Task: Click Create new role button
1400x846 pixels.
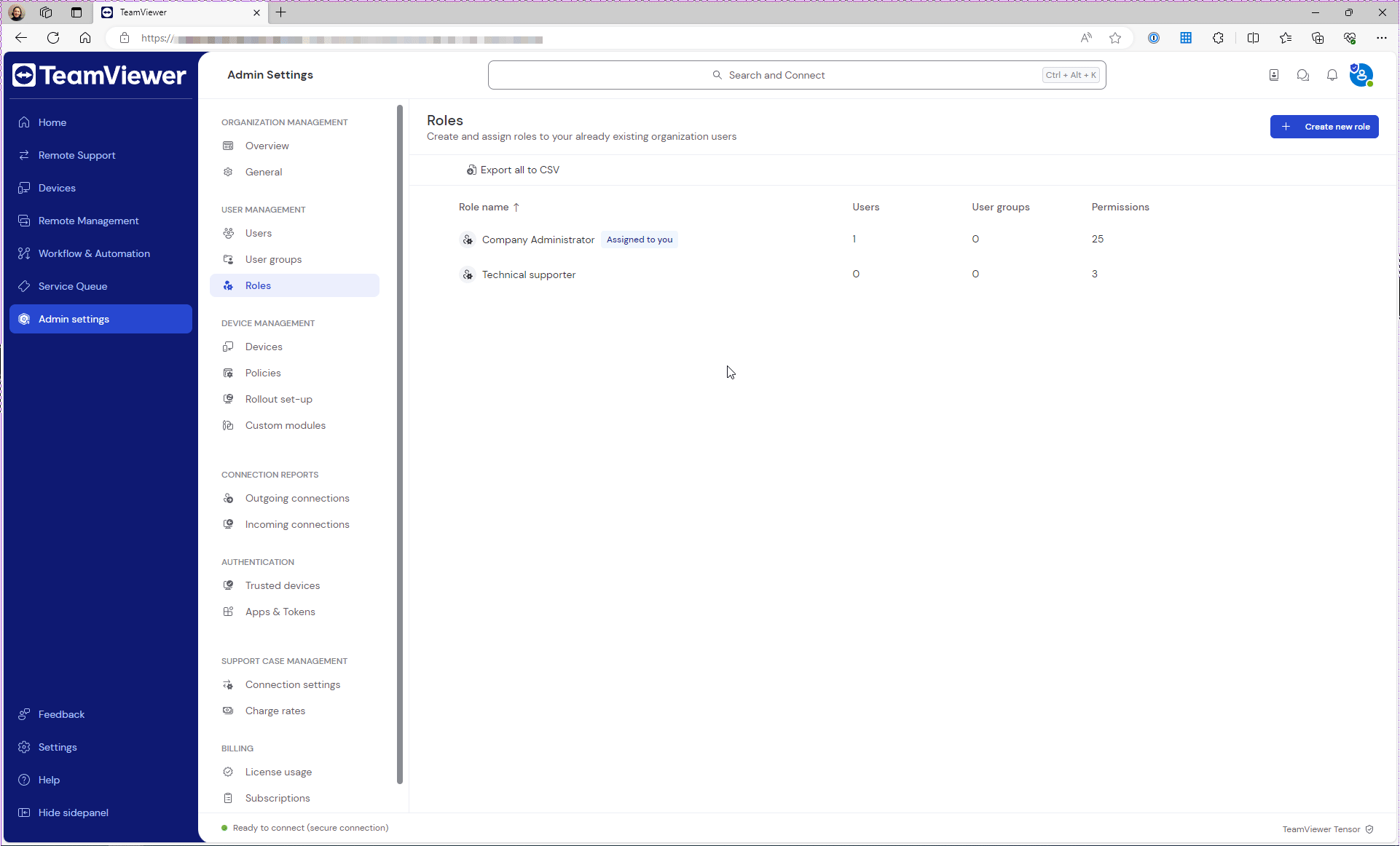Action: point(1326,126)
